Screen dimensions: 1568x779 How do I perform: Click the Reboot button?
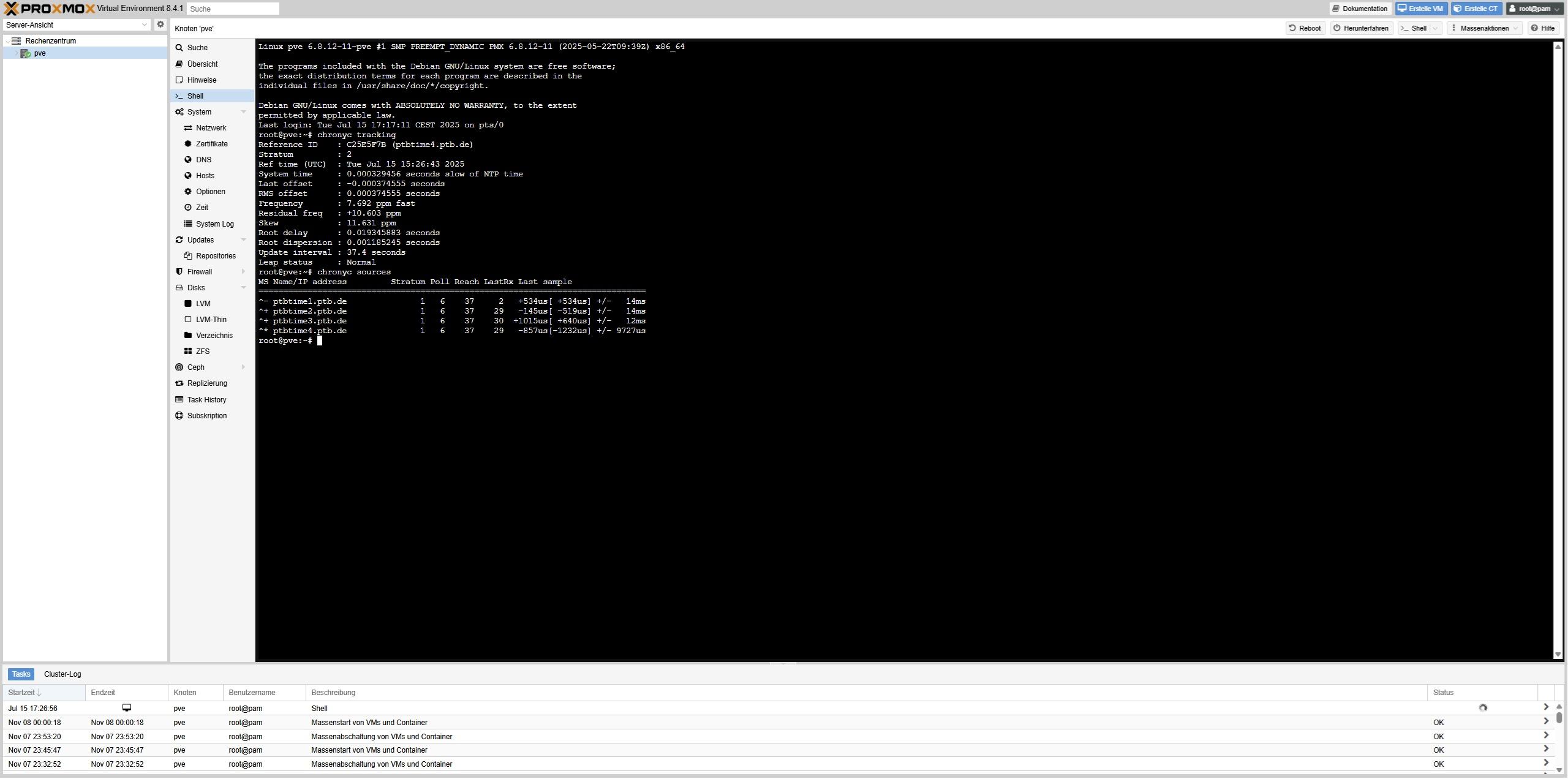click(x=1305, y=28)
